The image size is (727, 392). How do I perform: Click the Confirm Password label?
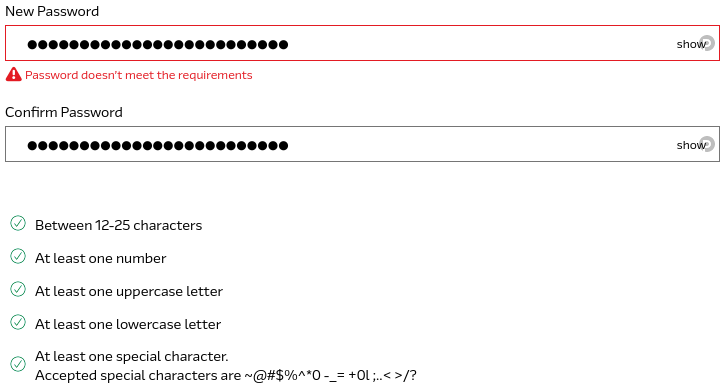coord(64,112)
